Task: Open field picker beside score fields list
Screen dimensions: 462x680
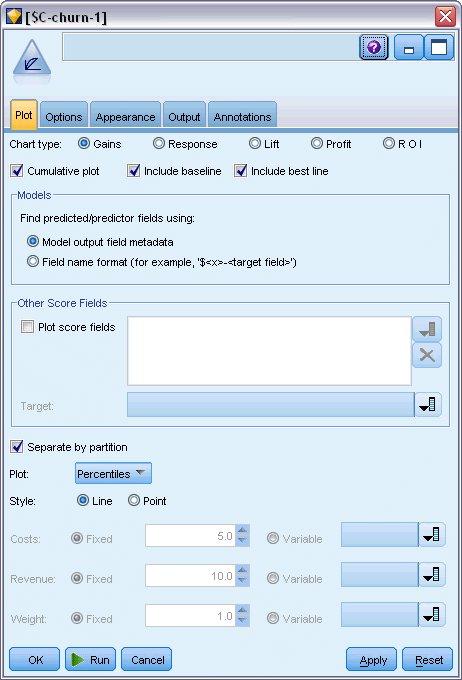Action: pyautogui.click(x=427, y=329)
